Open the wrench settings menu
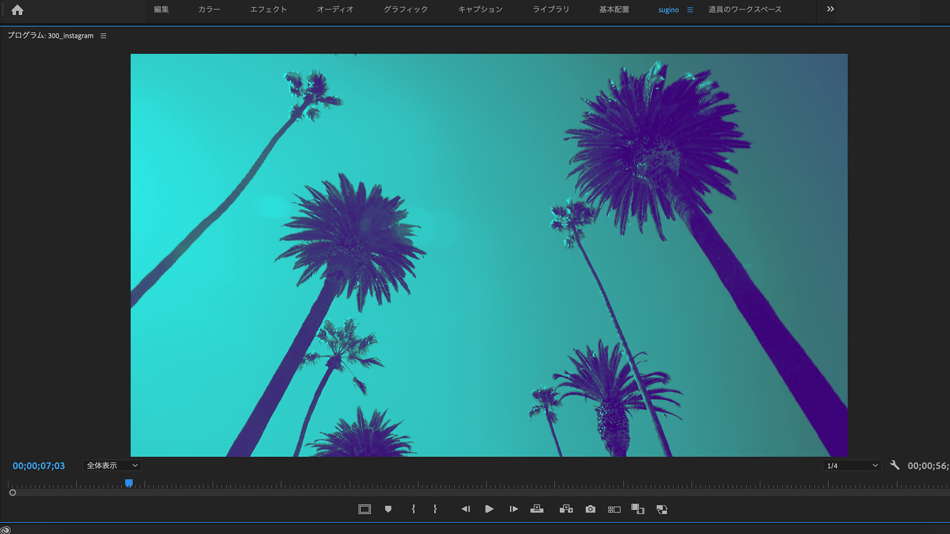 [x=895, y=465]
